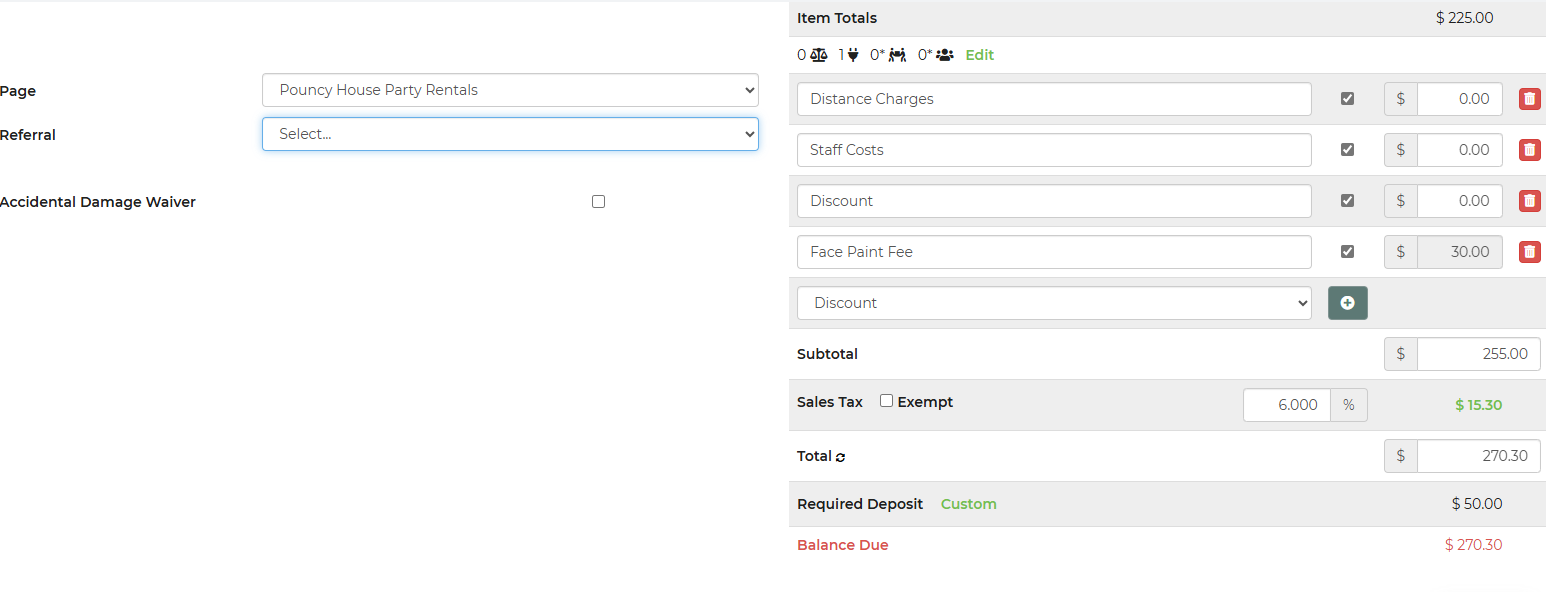Viewport: 1546px width, 592px height.
Task: Uncheck the taxable box for Discount row
Action: 1347,201
